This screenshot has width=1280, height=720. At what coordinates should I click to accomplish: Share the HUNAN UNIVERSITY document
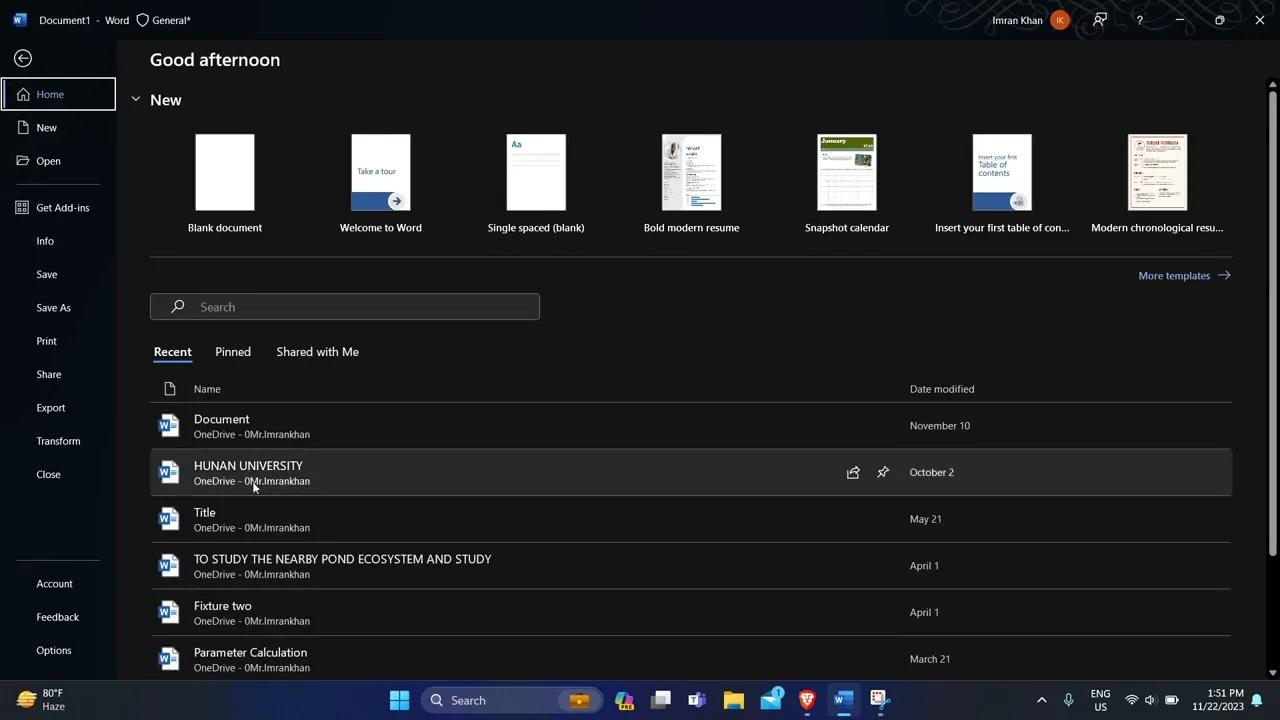[x=852, y=472]
